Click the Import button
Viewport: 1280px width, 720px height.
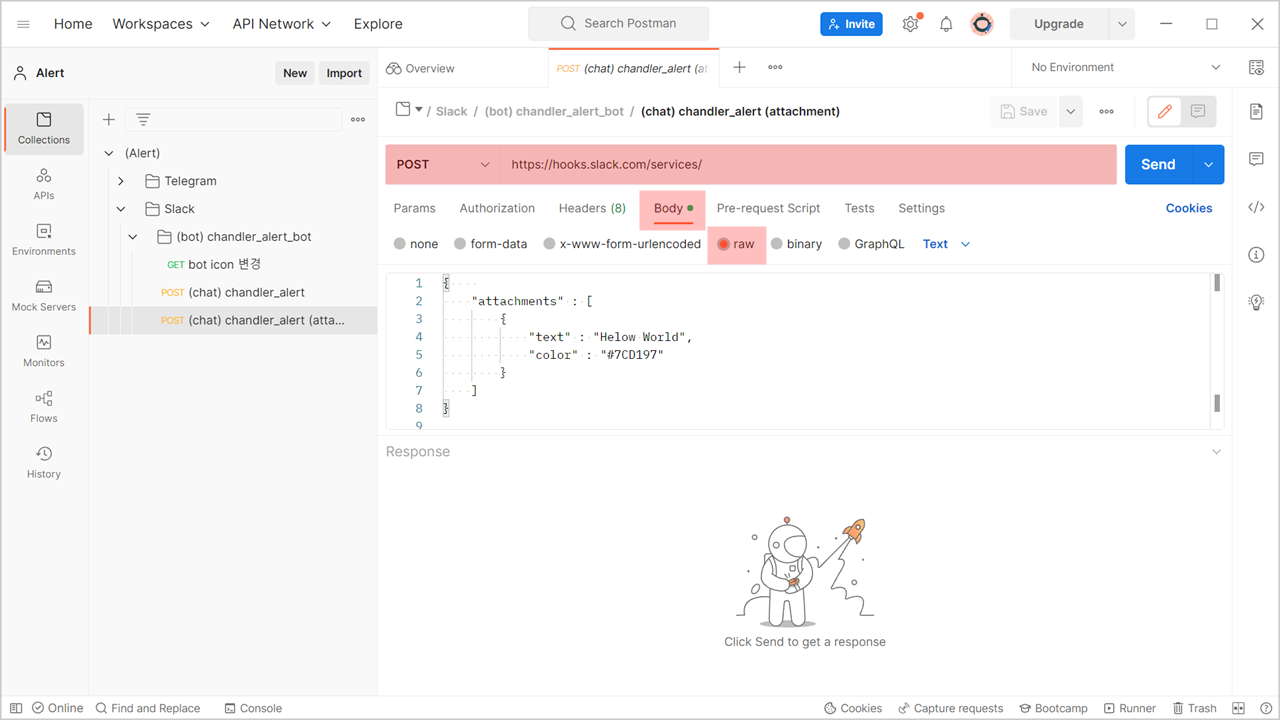tap(344, 73)
